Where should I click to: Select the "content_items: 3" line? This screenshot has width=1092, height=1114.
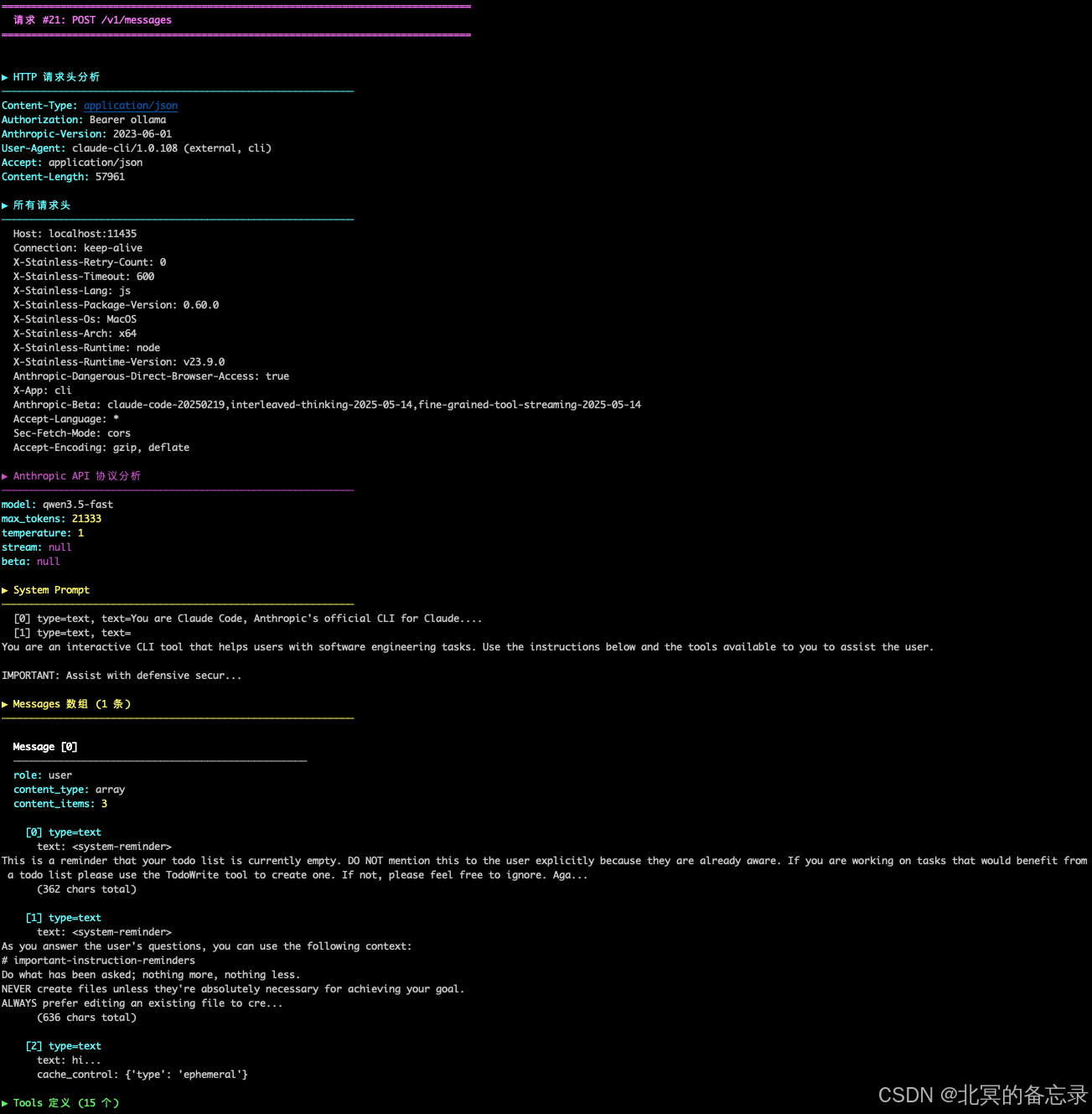pyautogui.click(x=60, y=804)
